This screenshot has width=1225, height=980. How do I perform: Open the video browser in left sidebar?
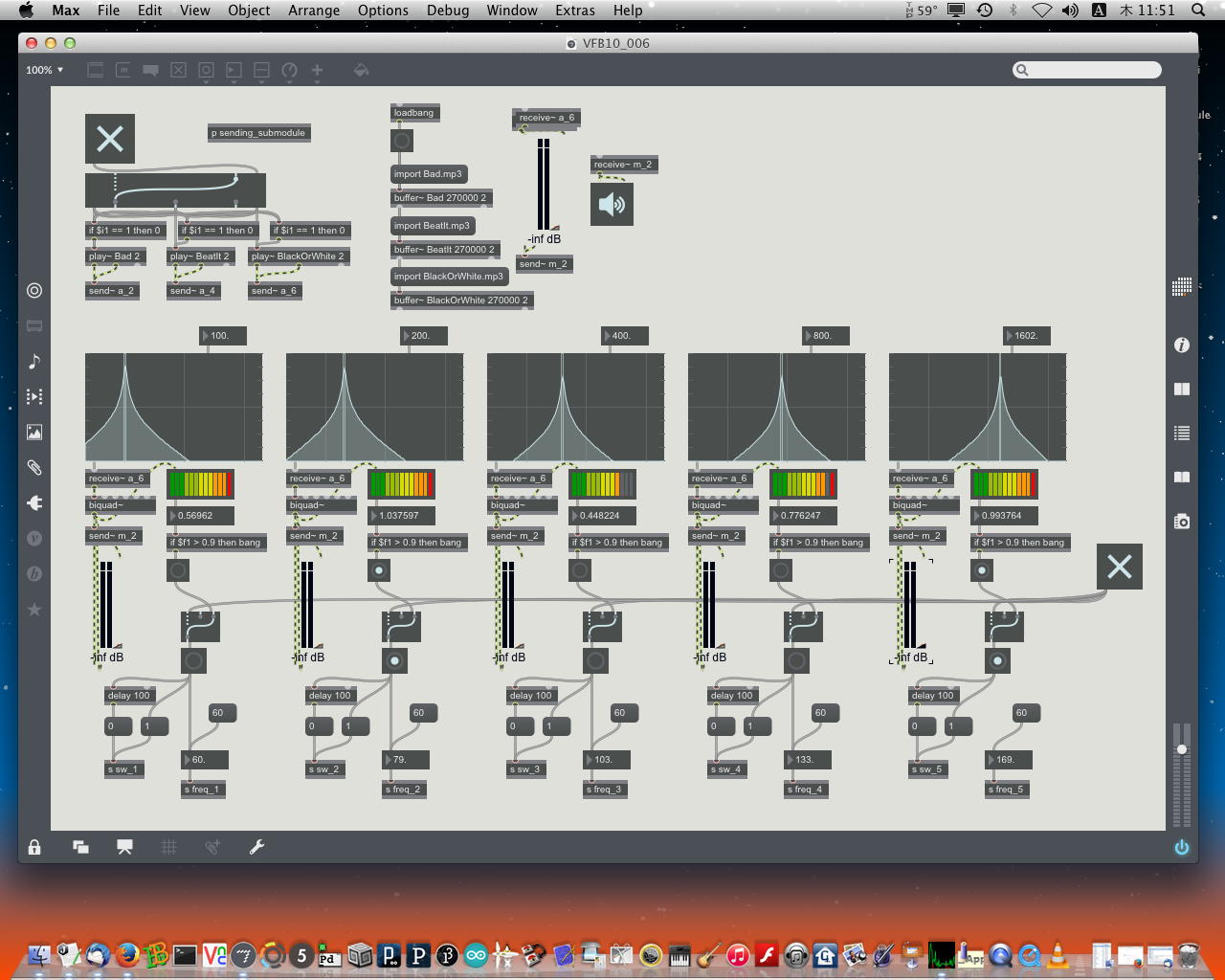[34, 396]
